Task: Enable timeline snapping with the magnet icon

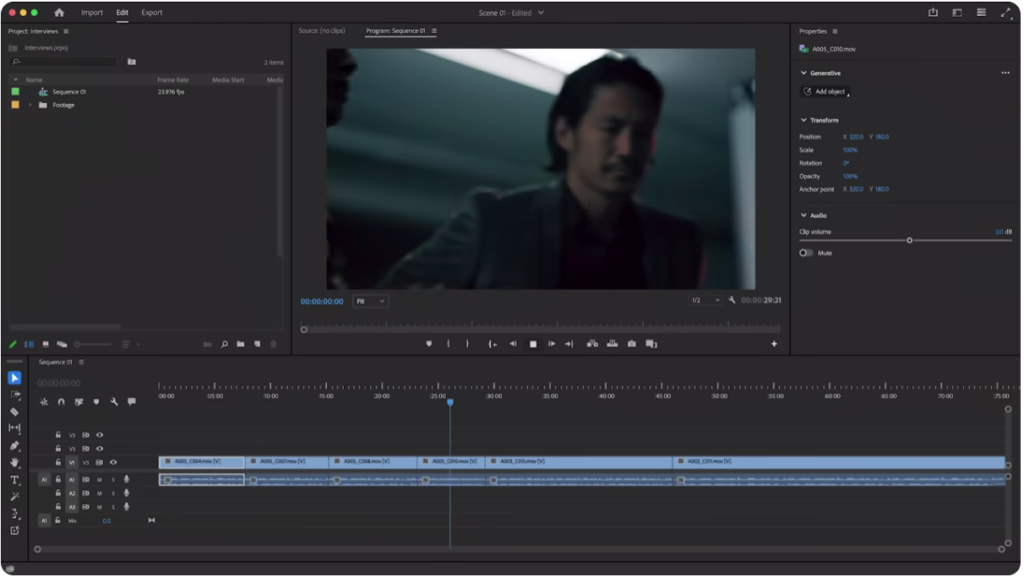Action: (x=60, y=401)
